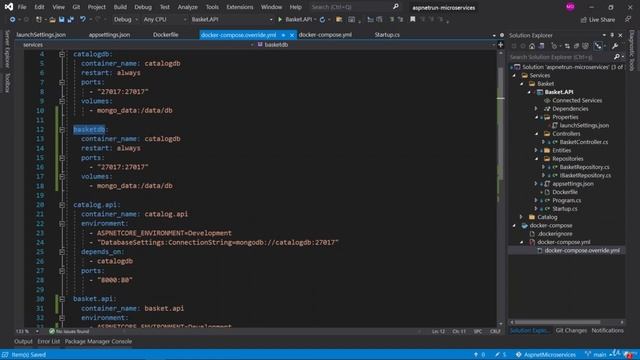The width and height of the screenshot is (640, 360).
Task: Click the notifications bell in status bar
Action: pyautogui.click(x=628, y=355)
